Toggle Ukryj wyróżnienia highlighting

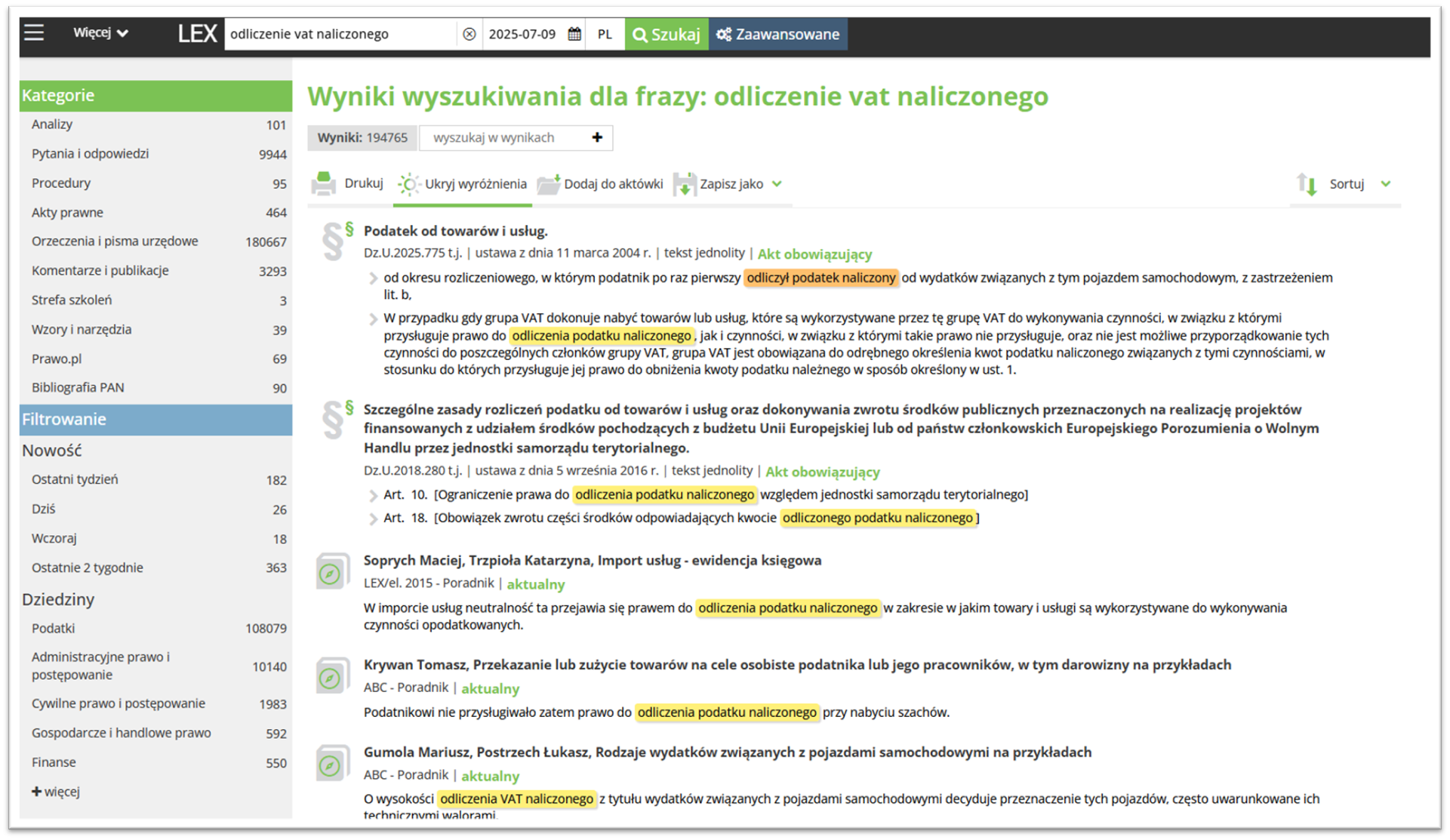pyautogui.click(x=463, y=183)
